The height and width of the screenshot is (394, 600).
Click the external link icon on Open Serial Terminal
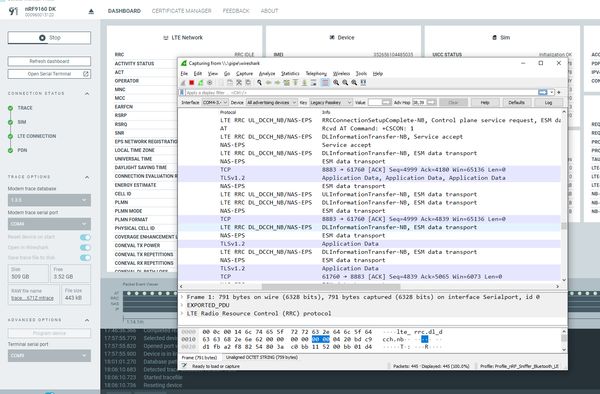pyautogui.click(x=86, y=74)
